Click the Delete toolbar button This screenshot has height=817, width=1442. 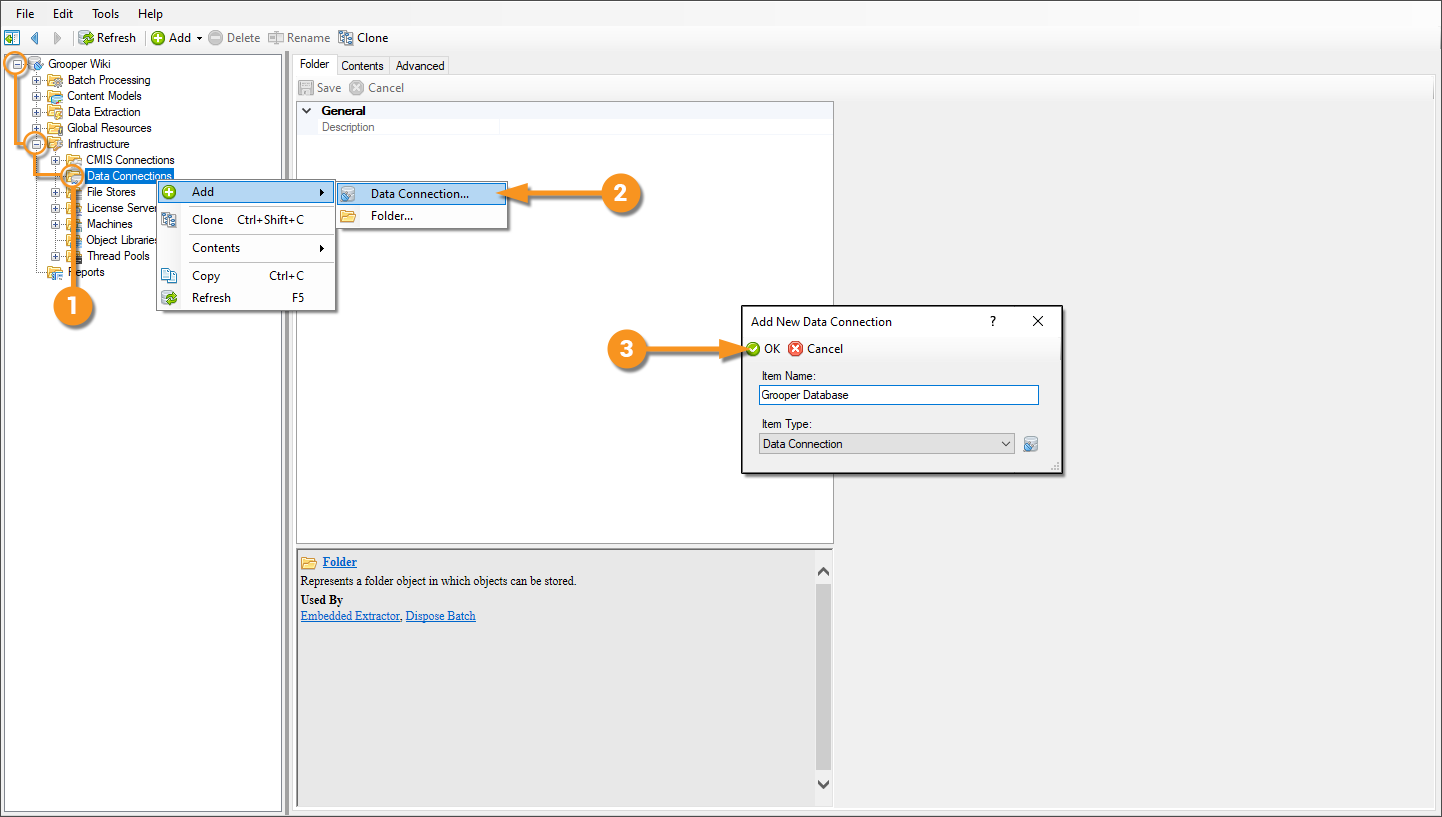234,38
